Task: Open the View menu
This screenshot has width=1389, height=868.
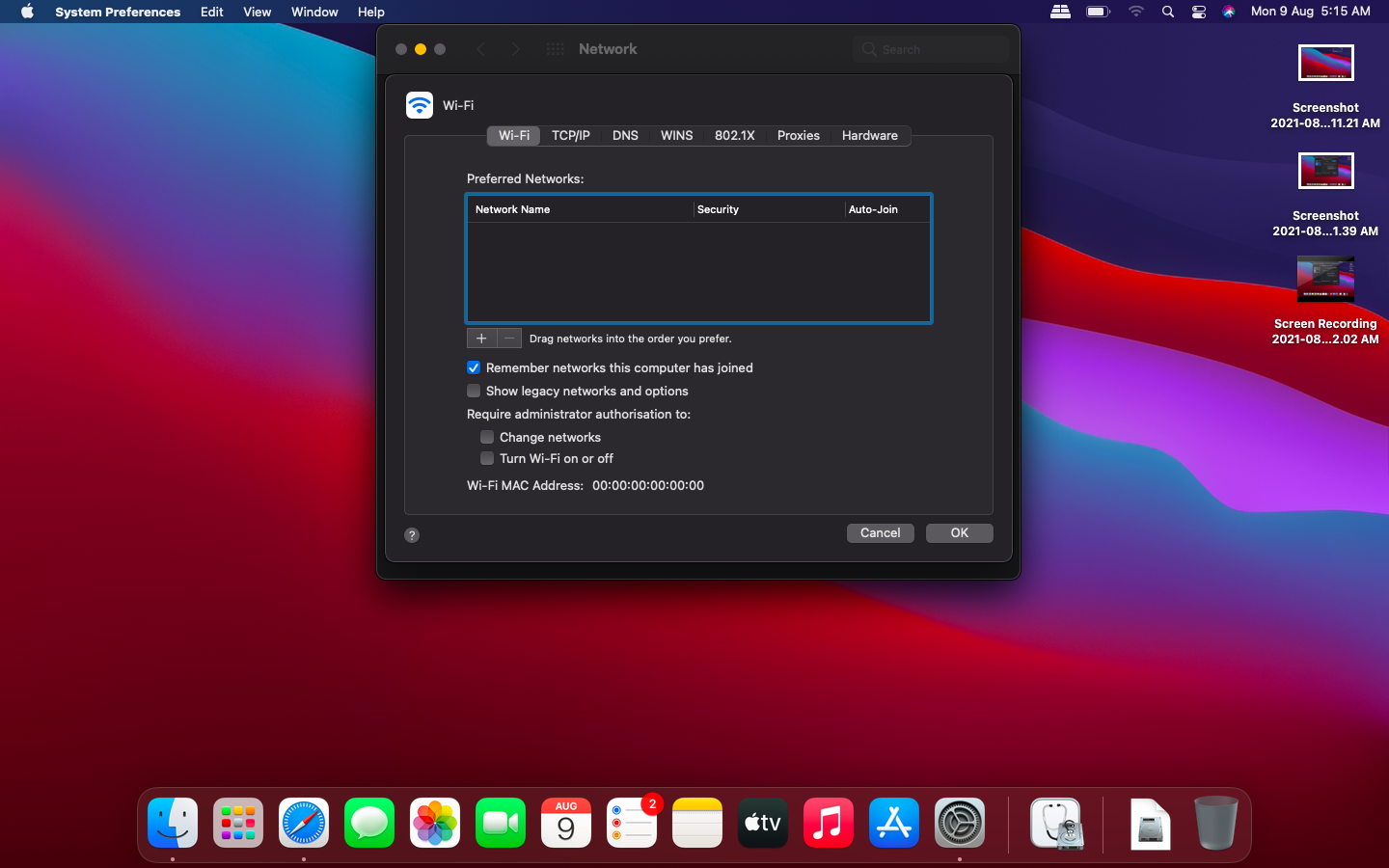Action: coord(257,12)
